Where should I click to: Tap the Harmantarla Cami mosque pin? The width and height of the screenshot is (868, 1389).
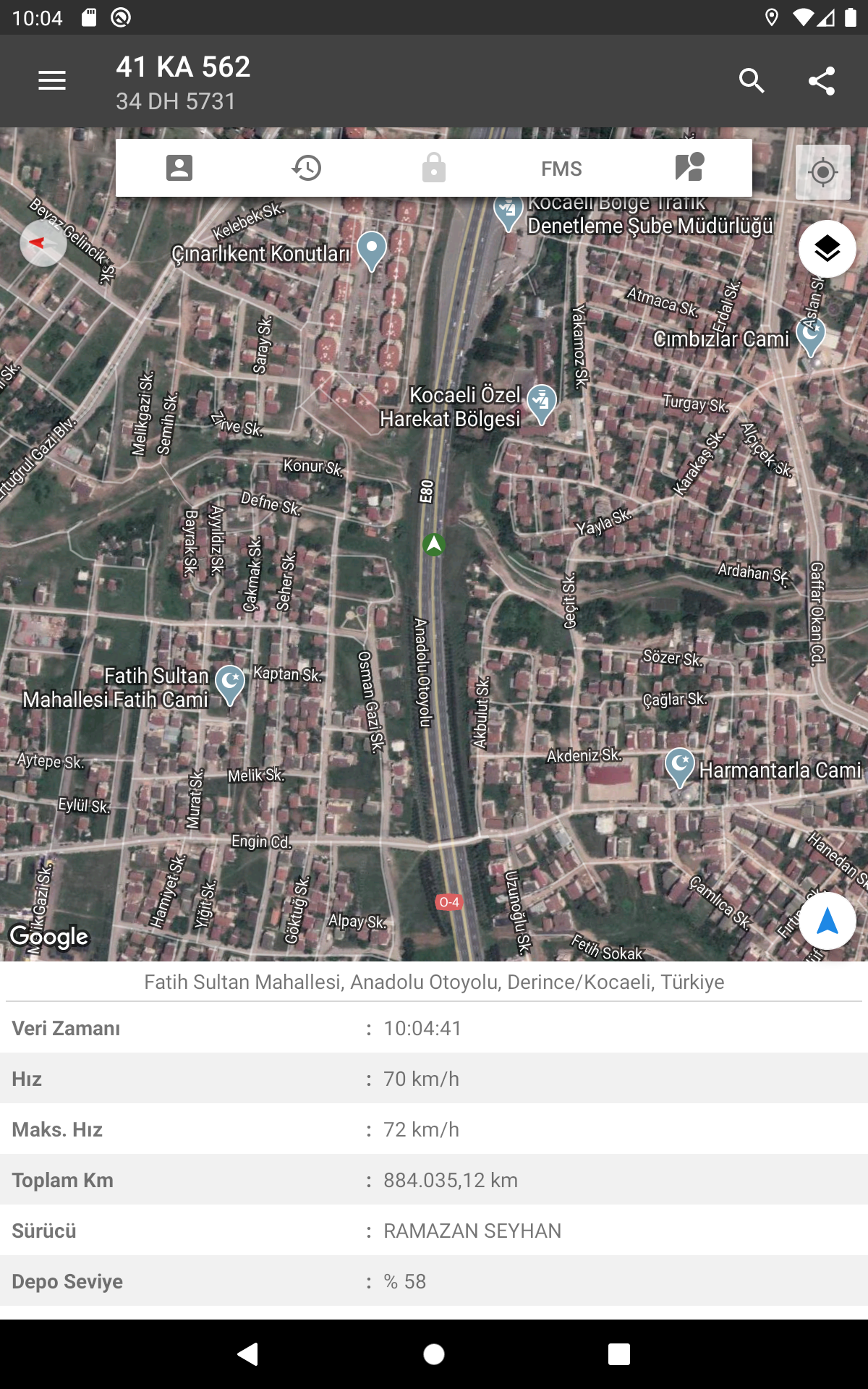click(680, 768)
